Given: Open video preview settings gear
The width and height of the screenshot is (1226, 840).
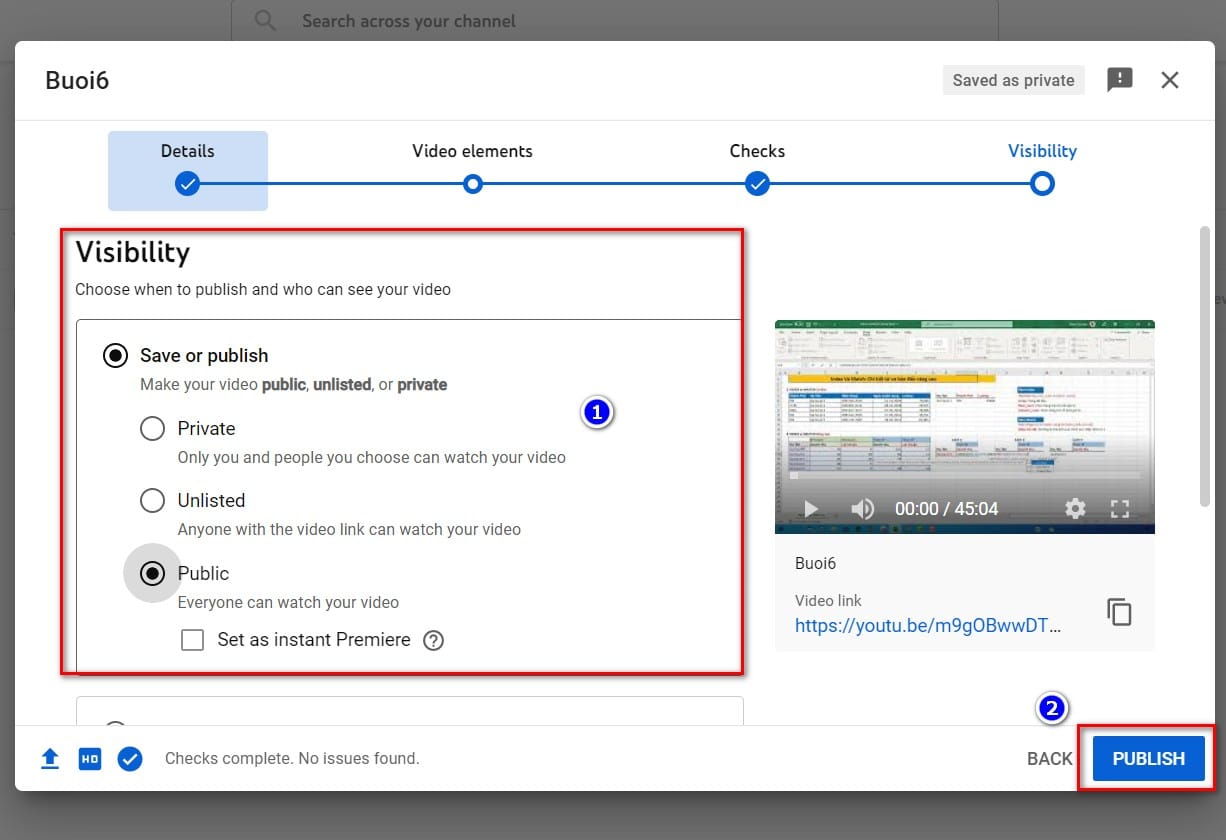Looking at the screenshot, I should point(1075,509).
